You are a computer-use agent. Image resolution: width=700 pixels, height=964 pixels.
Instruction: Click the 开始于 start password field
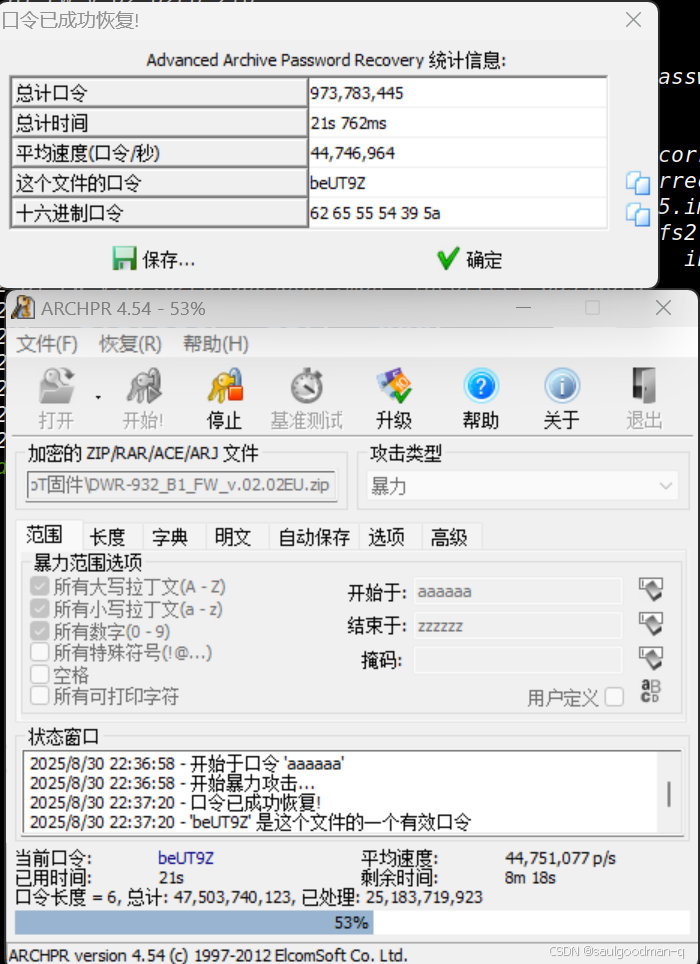(x=517, y=592)
